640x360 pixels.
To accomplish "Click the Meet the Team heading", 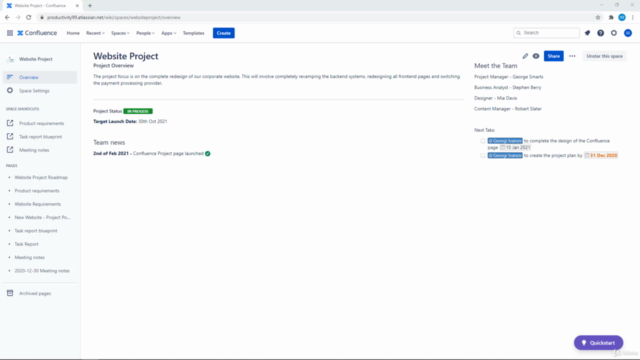I will 496,66.
